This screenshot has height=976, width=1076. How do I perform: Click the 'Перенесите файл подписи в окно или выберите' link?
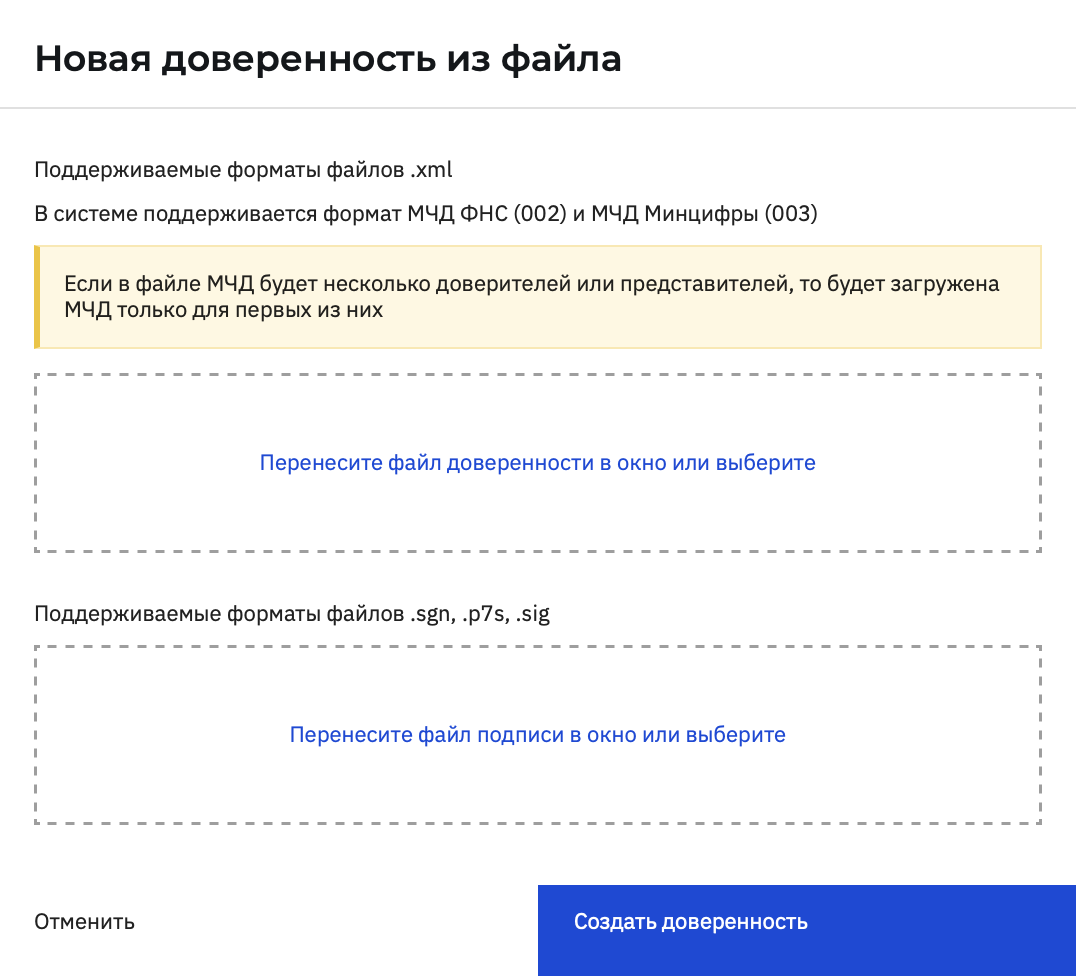[x=537, y=734]
